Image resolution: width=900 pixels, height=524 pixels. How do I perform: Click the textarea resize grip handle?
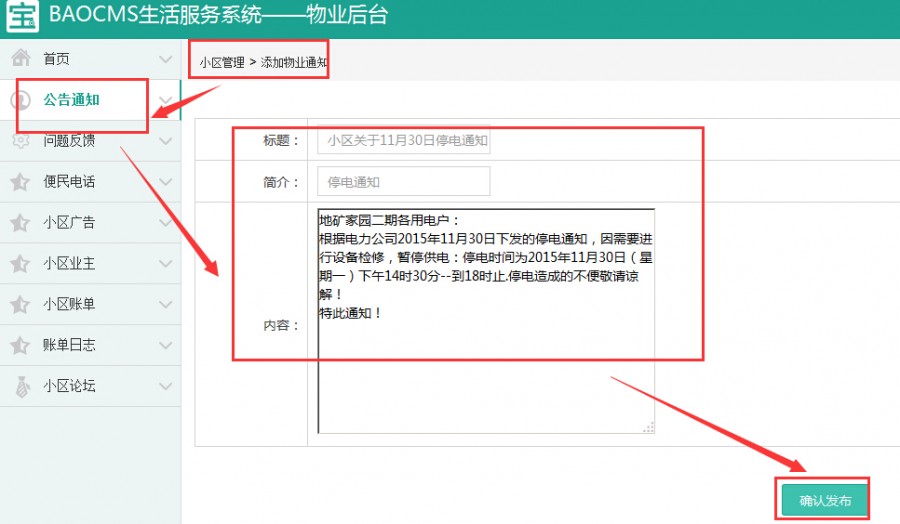pyautogui.click(x=649, y=428)
